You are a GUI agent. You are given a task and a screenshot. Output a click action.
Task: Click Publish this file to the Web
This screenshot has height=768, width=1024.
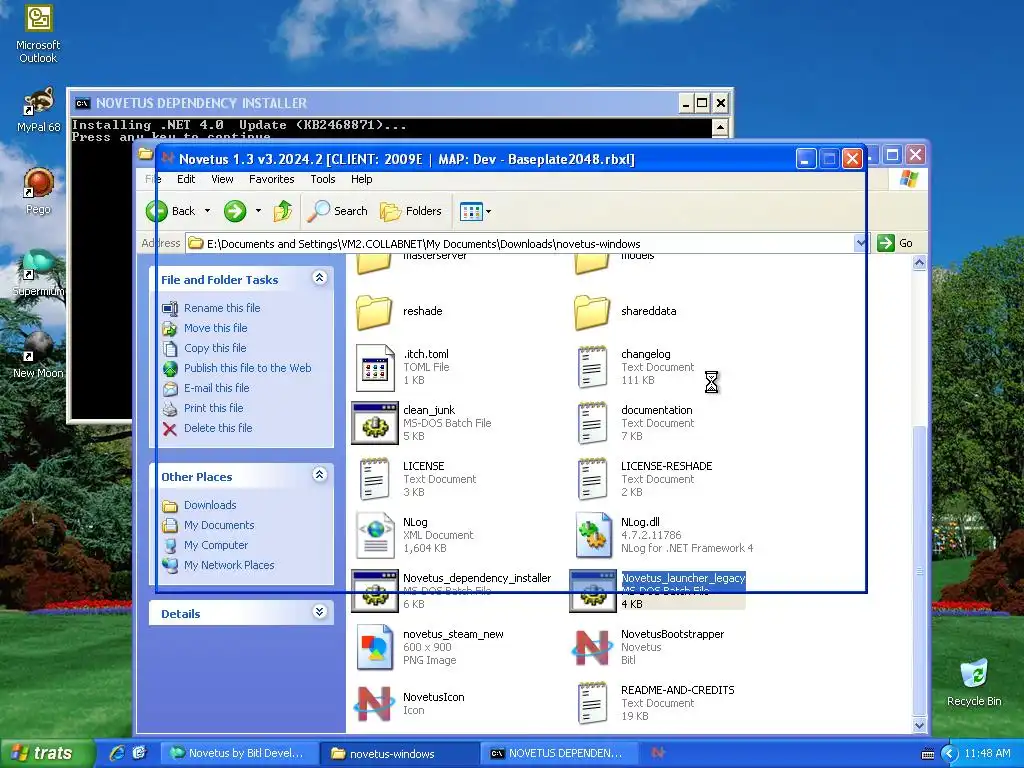(x=248, y=368)
